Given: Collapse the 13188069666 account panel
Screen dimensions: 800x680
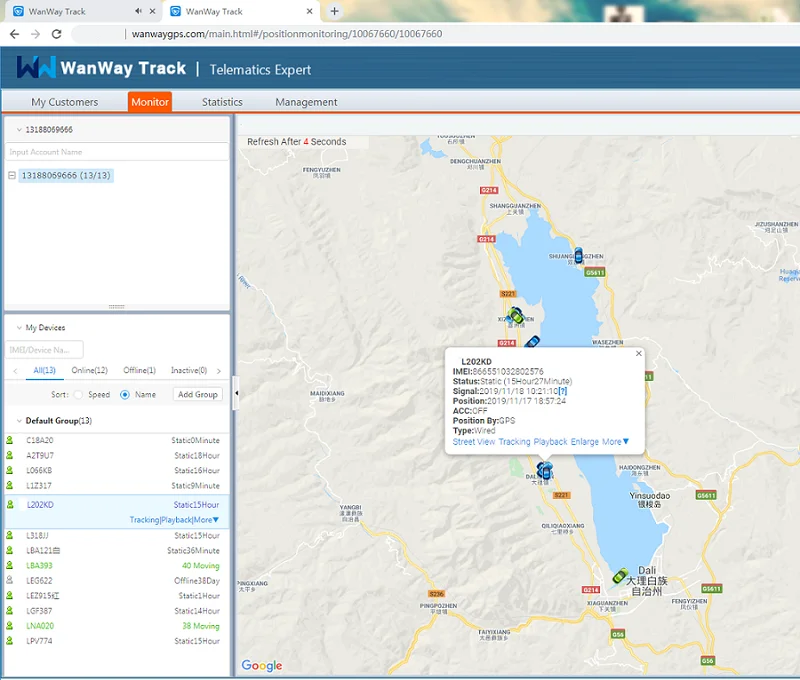Looking at the screenshot, I should (x=19, y=130).
